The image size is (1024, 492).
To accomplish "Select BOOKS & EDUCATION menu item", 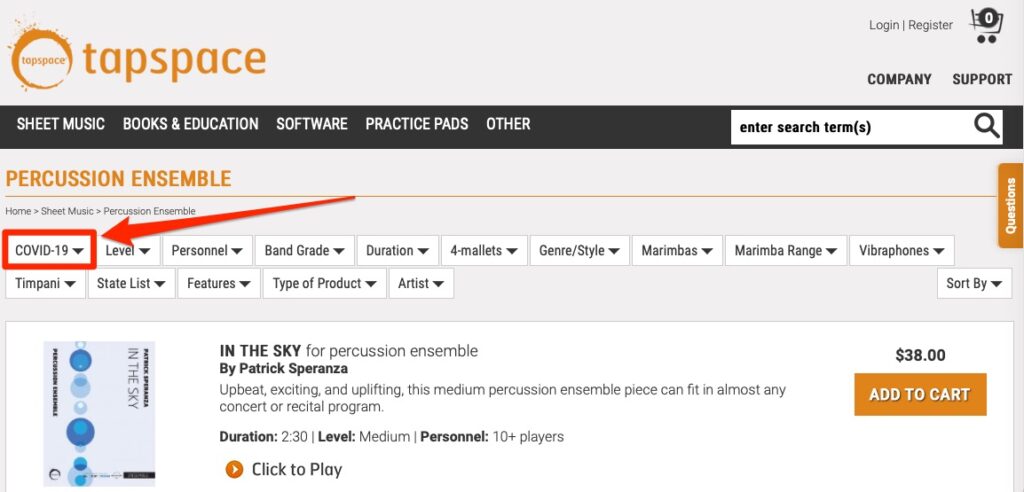I will point(191,124).
